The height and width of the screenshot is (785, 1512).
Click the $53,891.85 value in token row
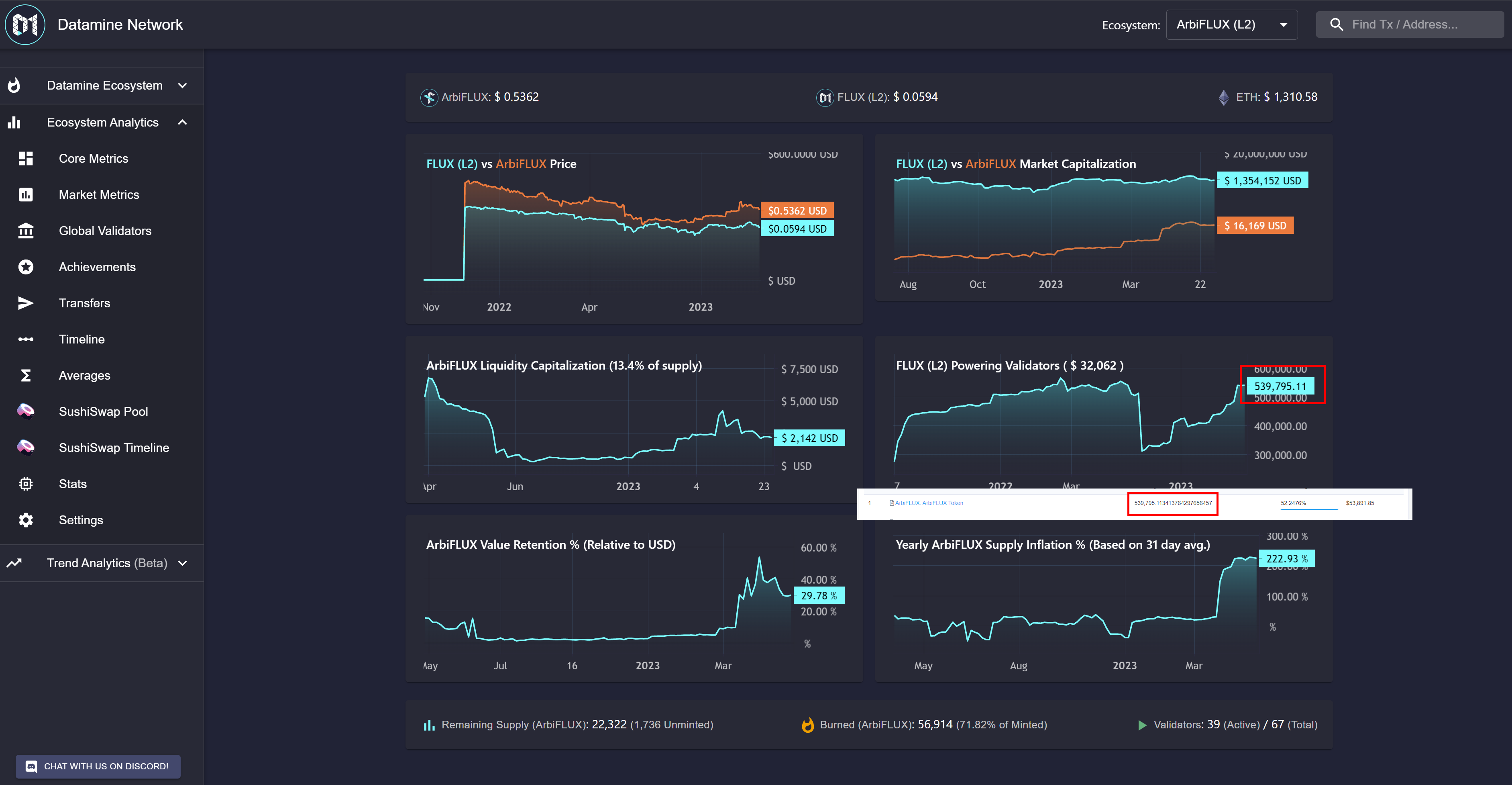pyautogui.click(x=1360, y=503)
